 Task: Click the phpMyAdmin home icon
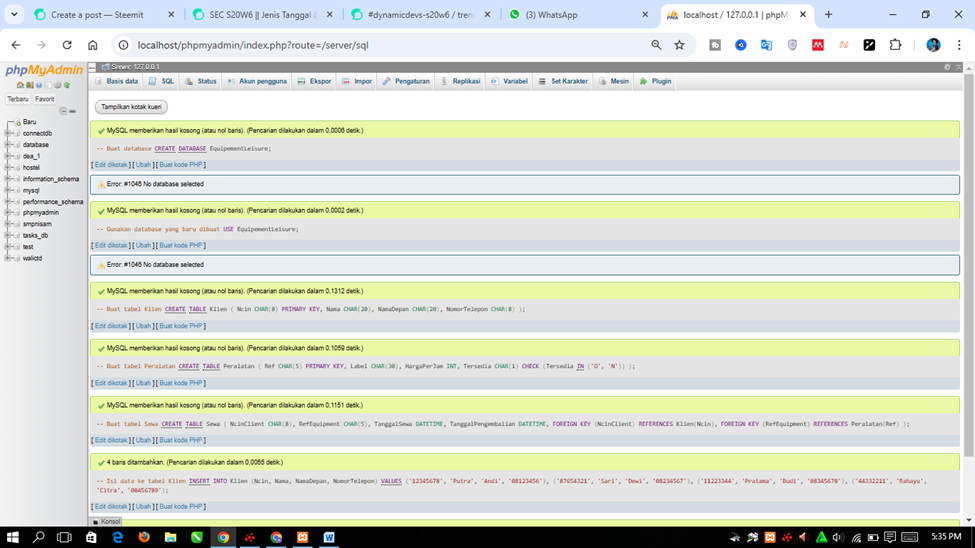point(21,85)
